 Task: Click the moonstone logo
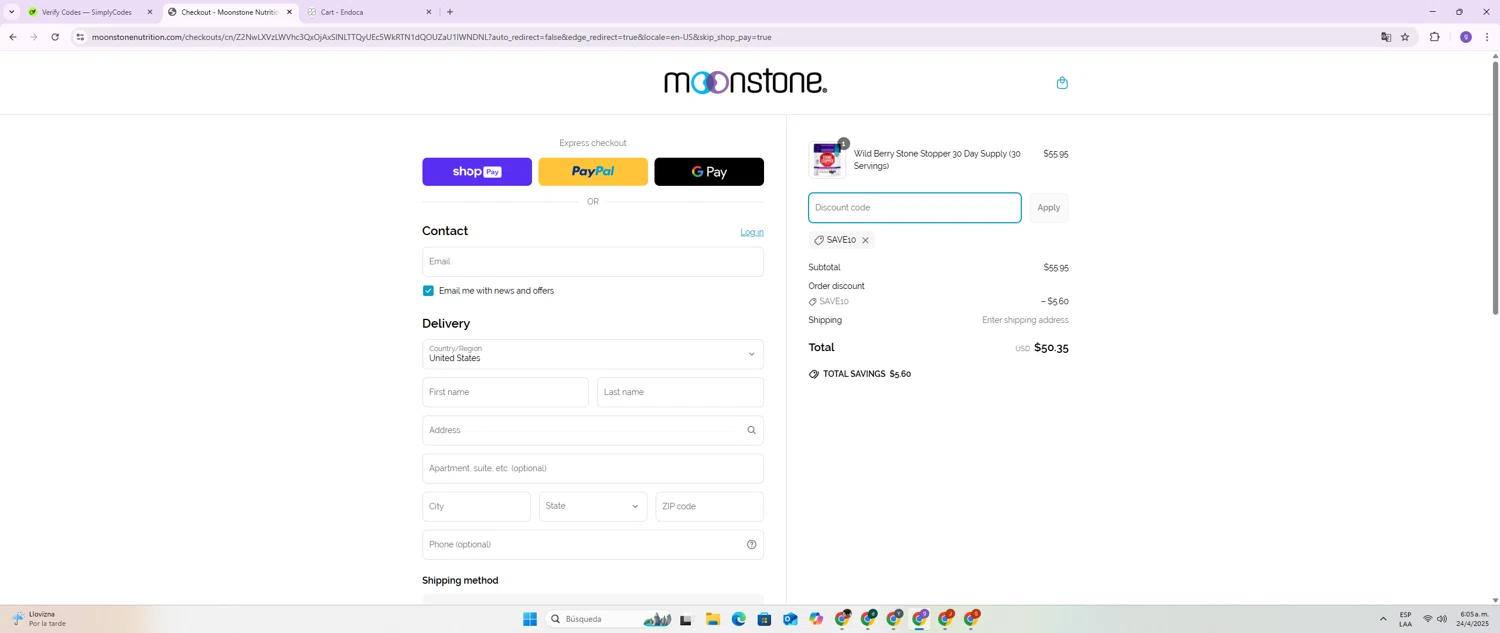(x=745, y=82)
